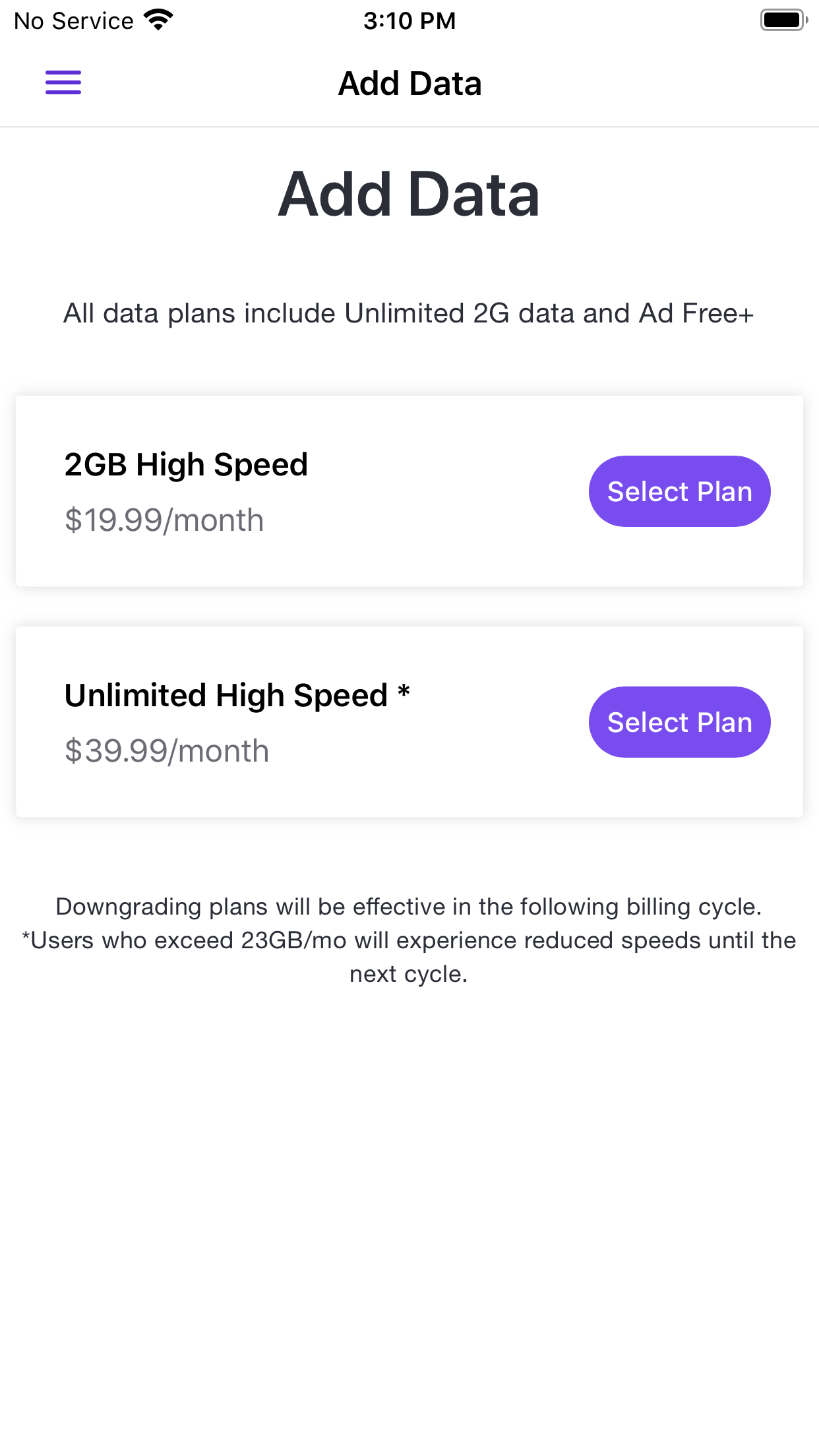Tap the 3:10 PM clock in status bar
This screenshot has height=1456, width=819.
click(x=409, y=20)
